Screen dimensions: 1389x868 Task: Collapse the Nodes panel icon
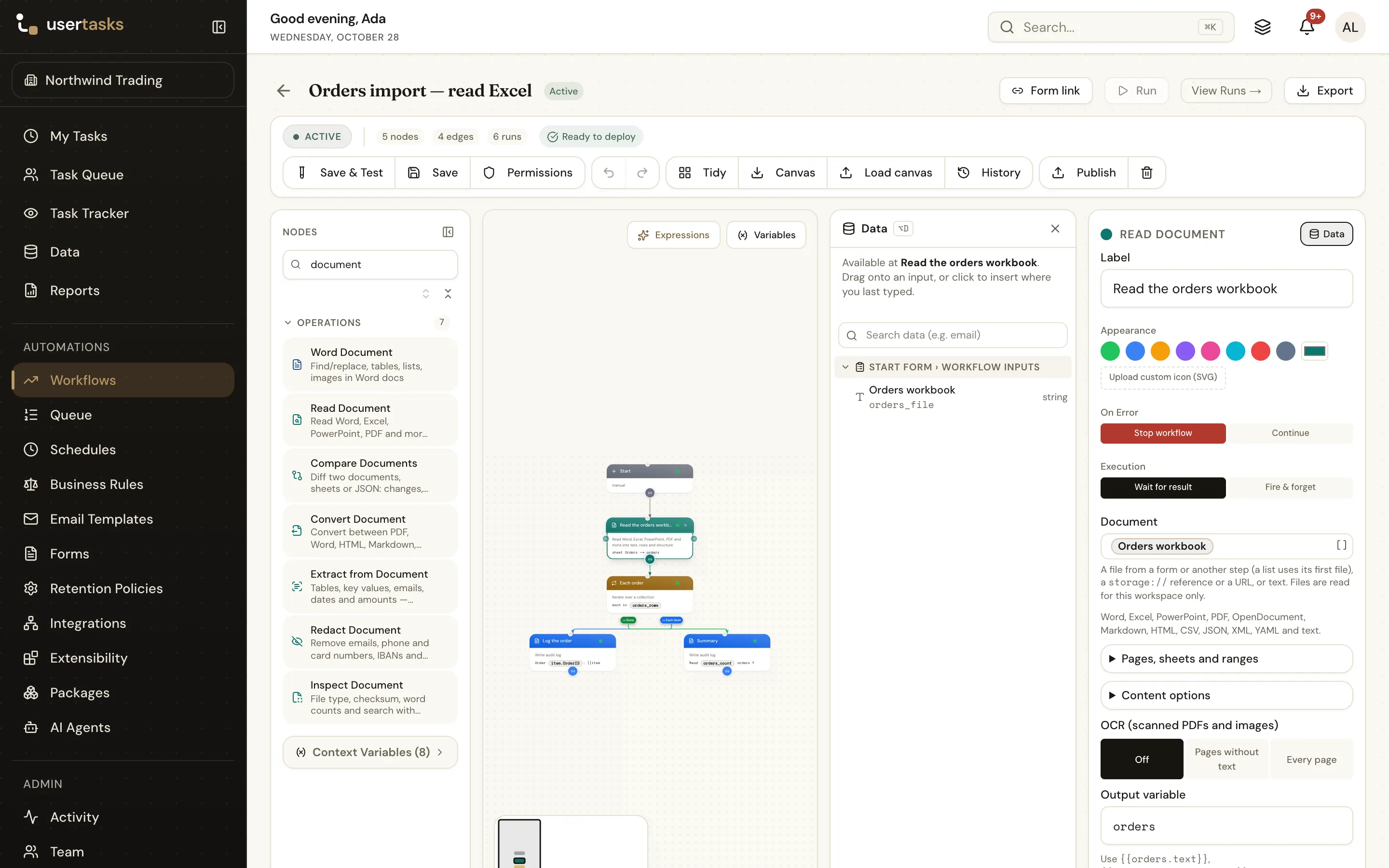click(448, 232)
